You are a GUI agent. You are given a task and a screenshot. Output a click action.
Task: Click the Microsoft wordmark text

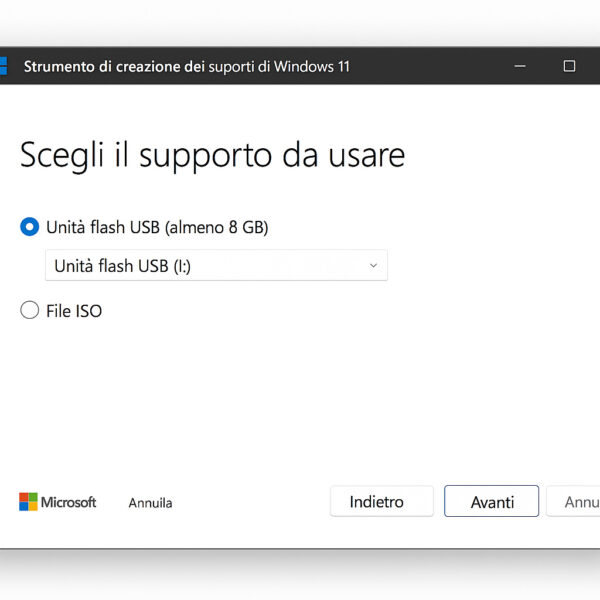[69, 502]
